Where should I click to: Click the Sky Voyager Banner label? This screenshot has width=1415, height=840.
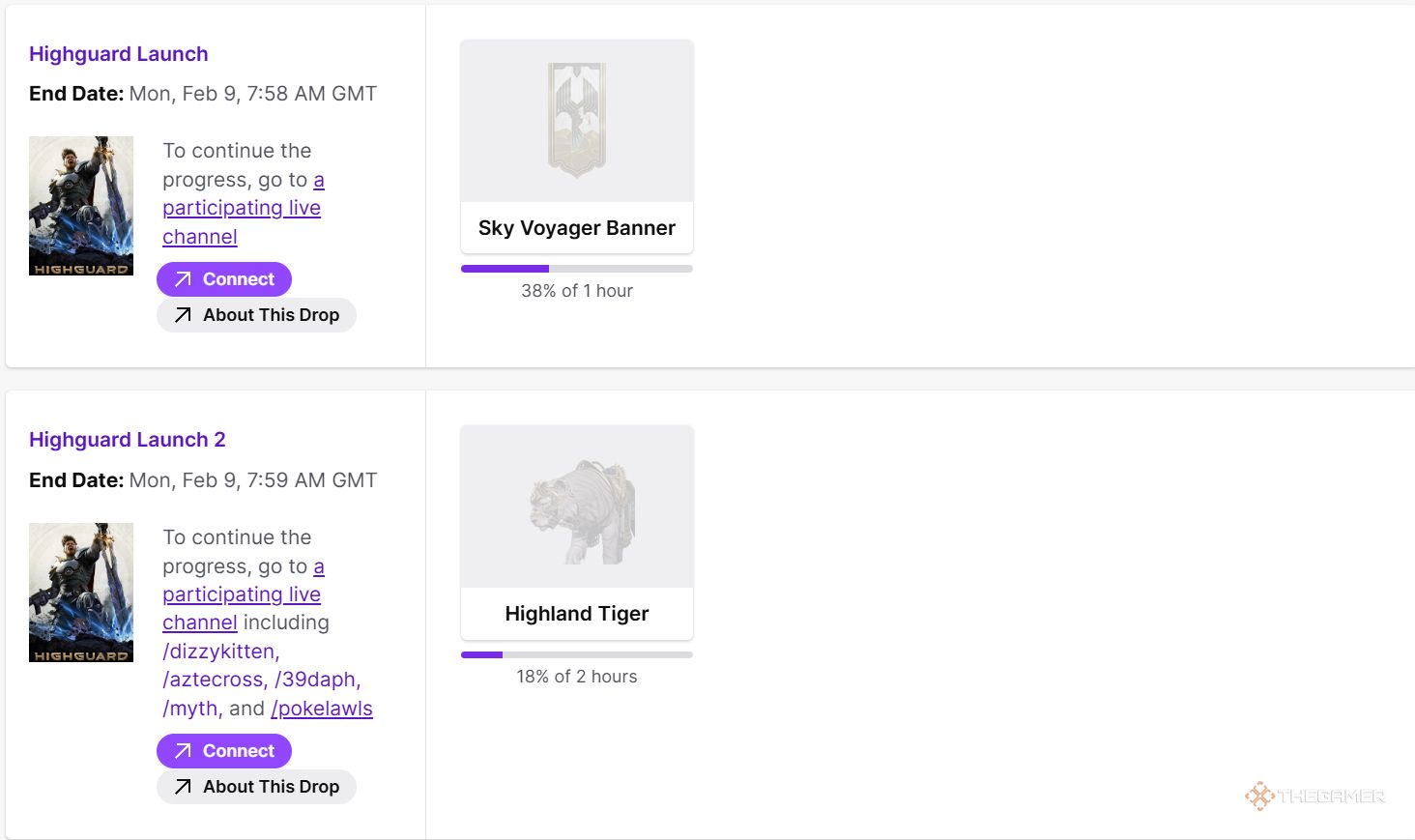[x=577, y=228]
